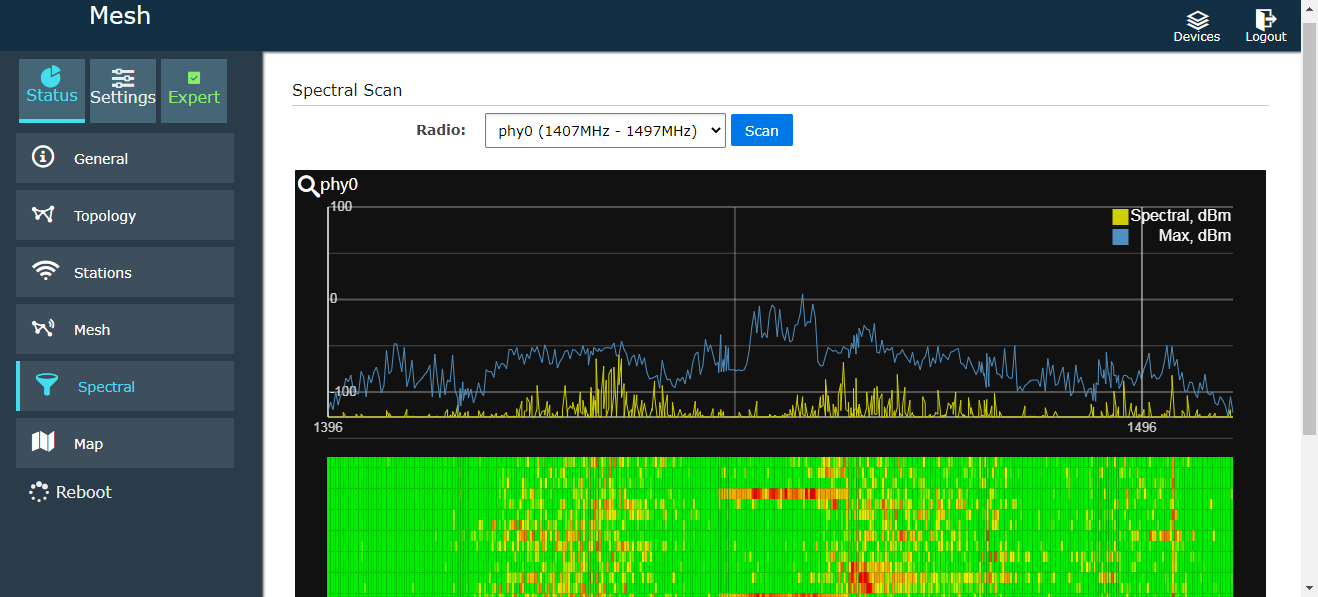This screenshot has width=1318, height=597.
Task: Select the Topology network icon
Action: click(43, 215)
